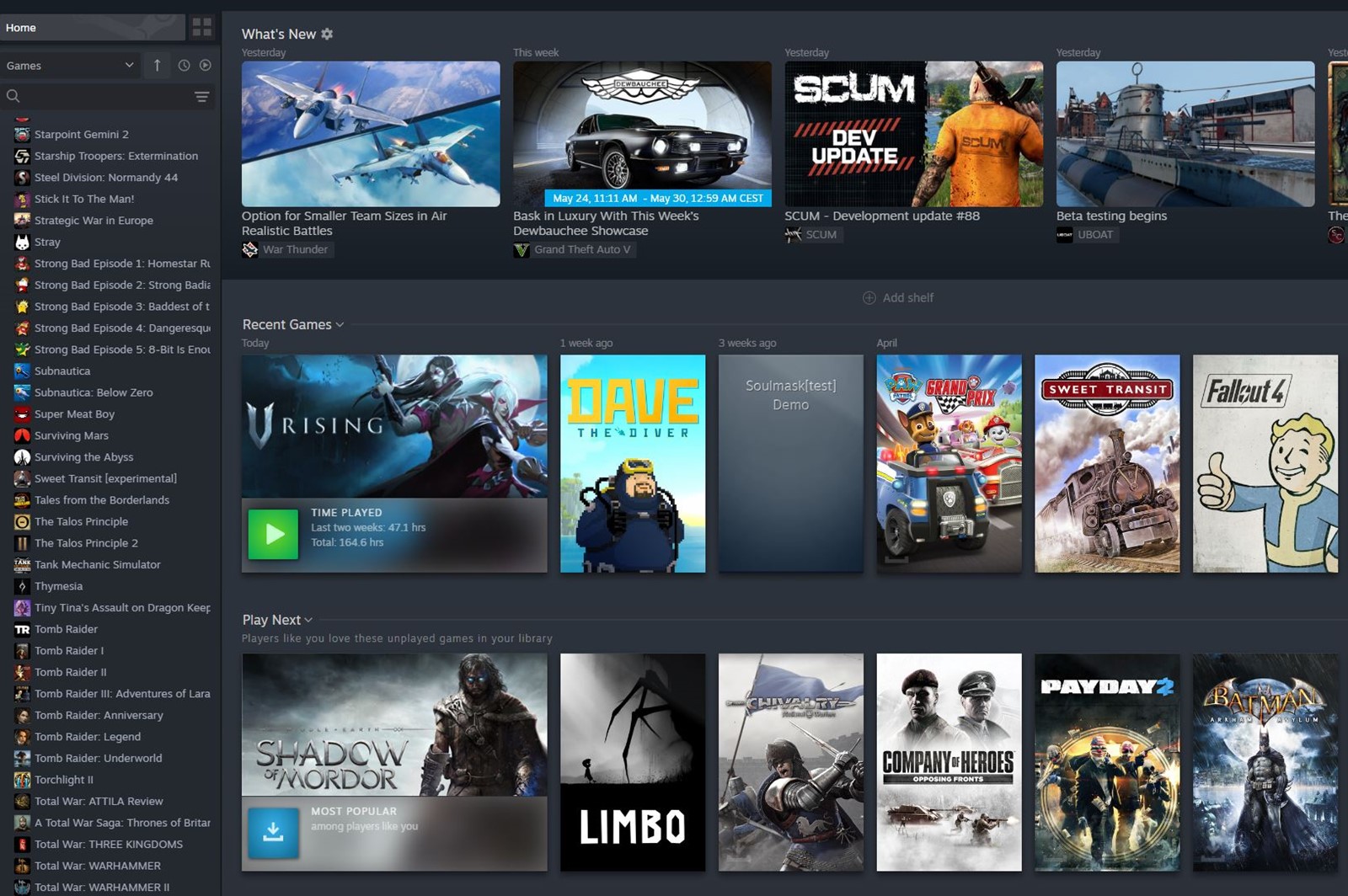The height and width of the screenshot is (896, 1348).
Task: Open the Home tab
Action: (93, 28)
